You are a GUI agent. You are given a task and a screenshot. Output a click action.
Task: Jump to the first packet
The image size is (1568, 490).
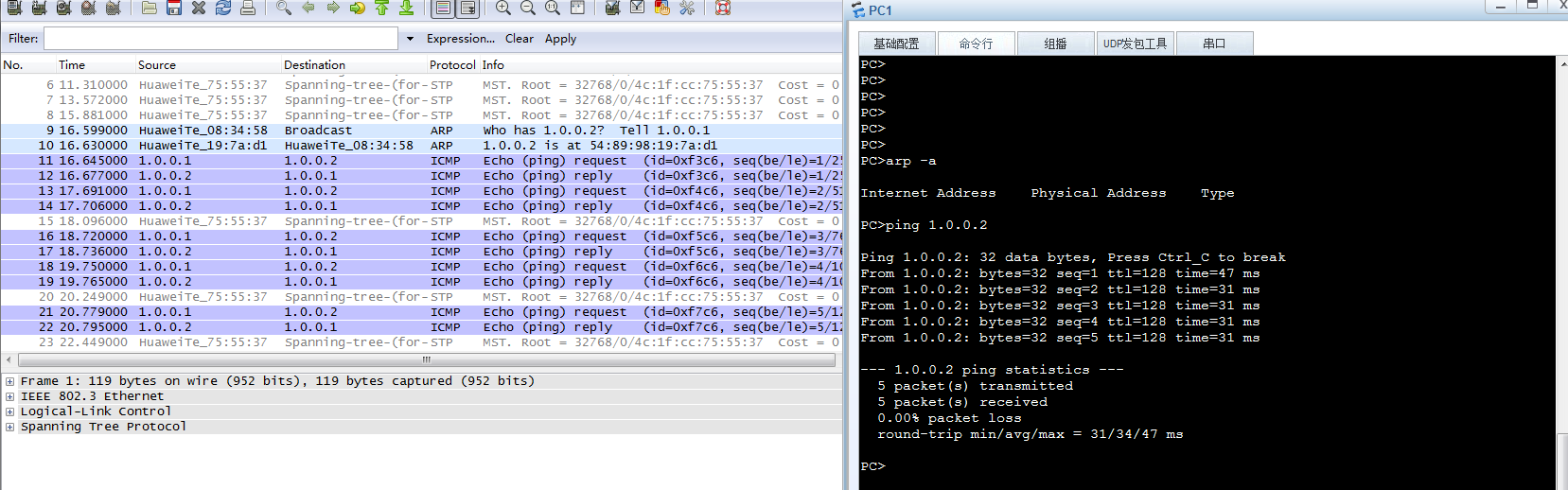pyautogui.click(x=382, y=8)
